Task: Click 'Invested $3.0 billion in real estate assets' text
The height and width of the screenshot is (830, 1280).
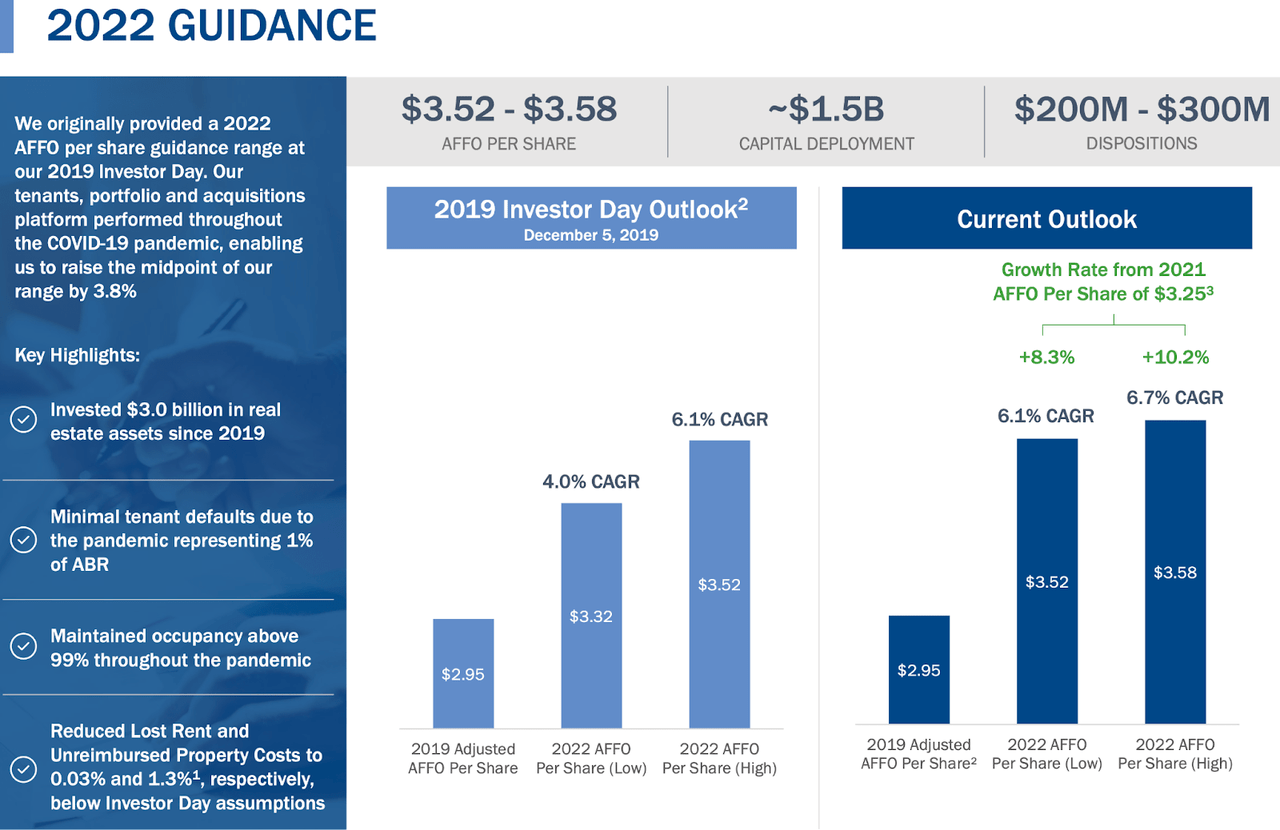Action: 166,421
